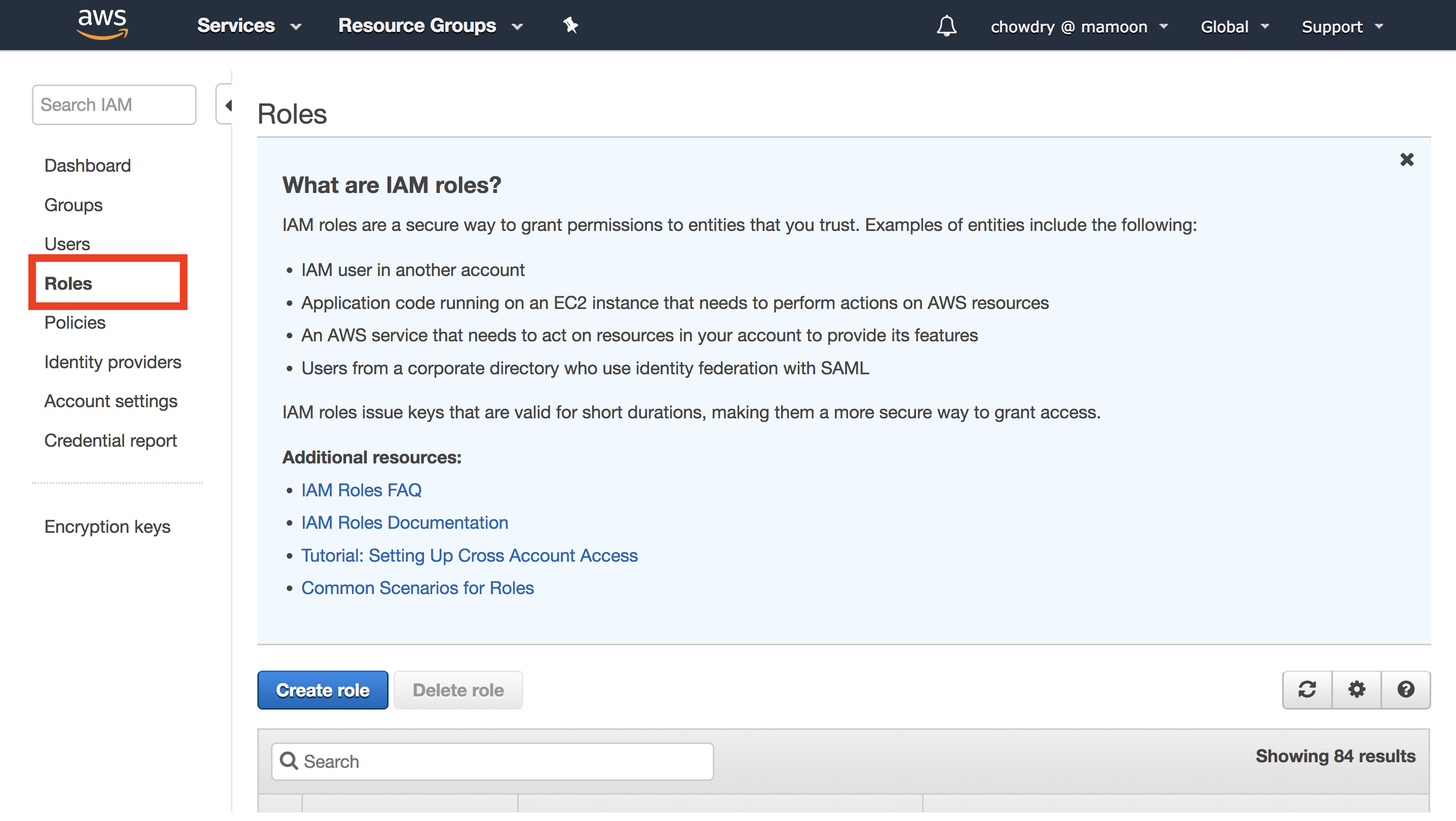Click the AWS logo home icon
This screenshot has height=821, width=1456.
click(x=102, y=25)
